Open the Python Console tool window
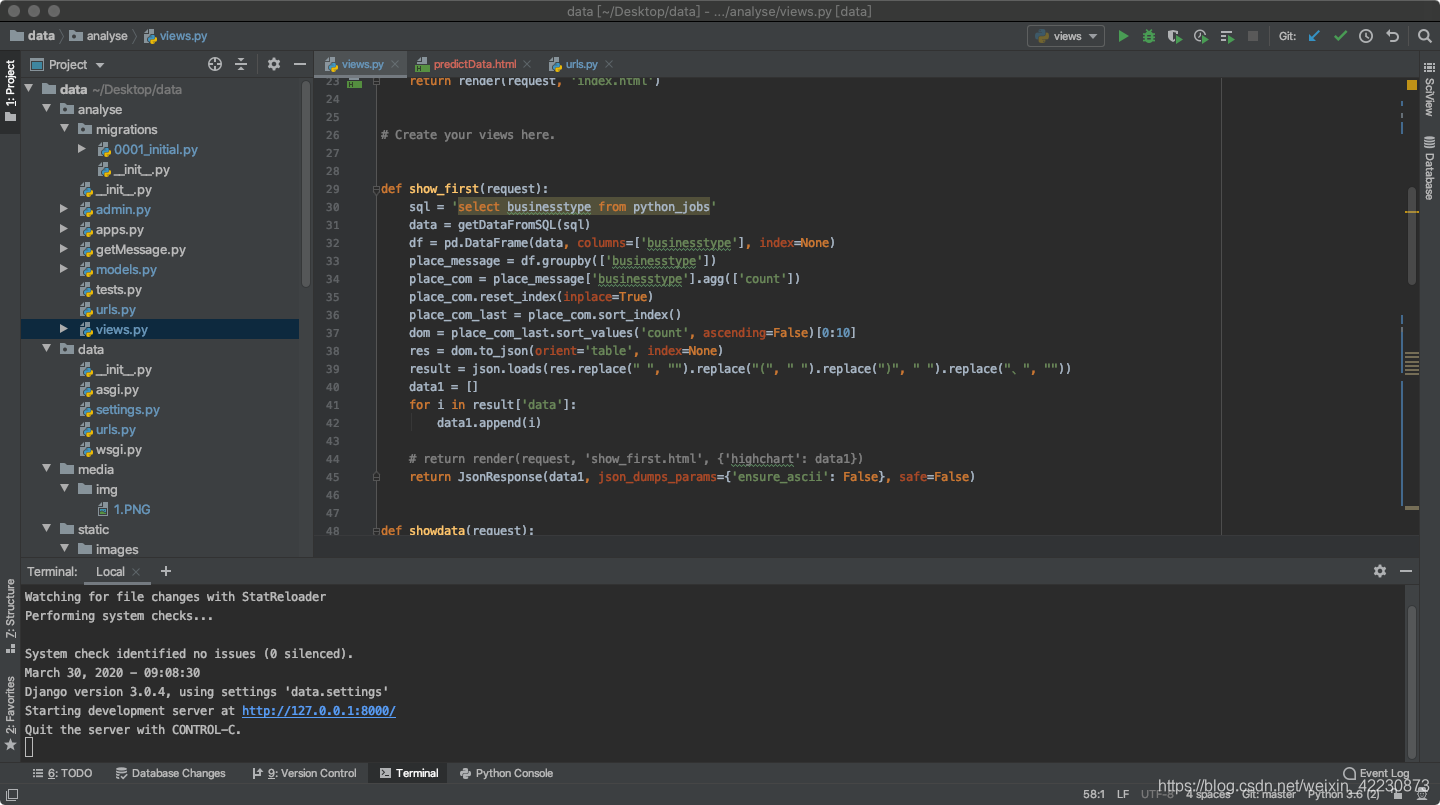Image resolution: width=1440 pixels, height=805 pixels. click(x=506, y=773)
